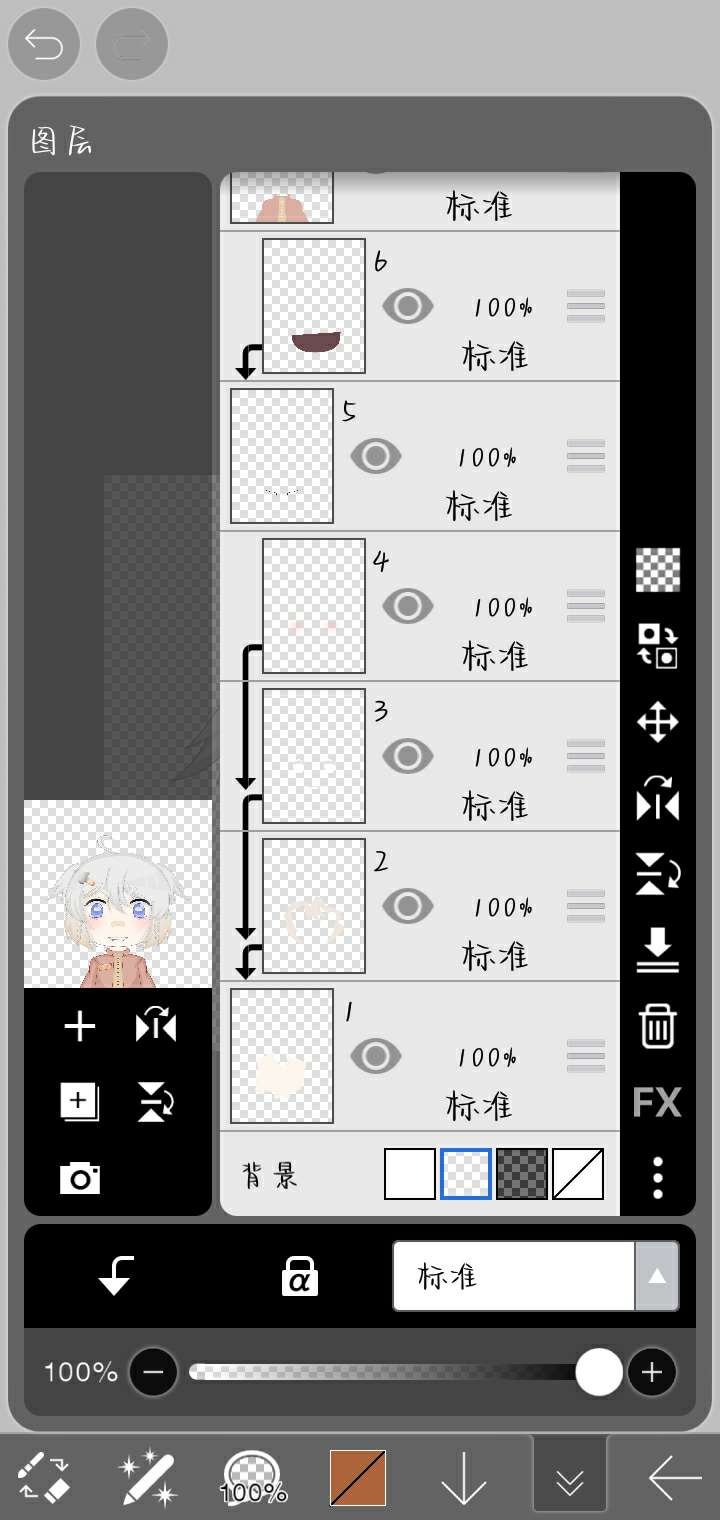Open the 标准 blend mode dropdown
The width and height of the screenshot is (720, 1520).
[x=536, y=1276]
